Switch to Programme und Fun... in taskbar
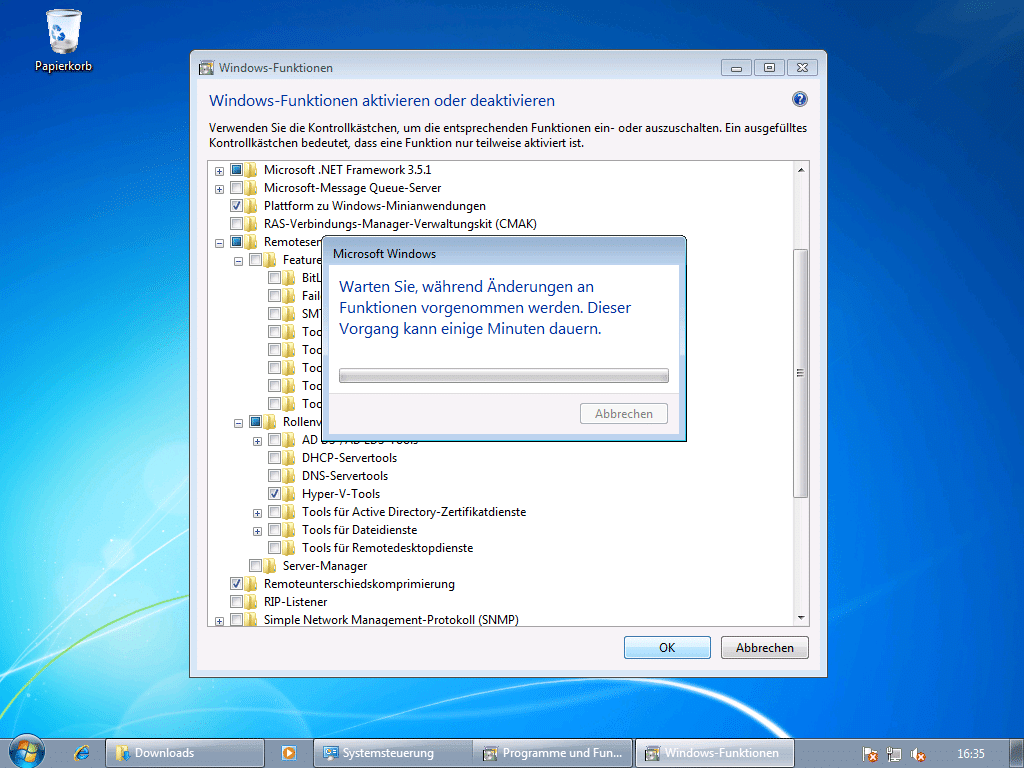Image resolution: width=1024 pixels, height=768 pixels. point(553,753)
